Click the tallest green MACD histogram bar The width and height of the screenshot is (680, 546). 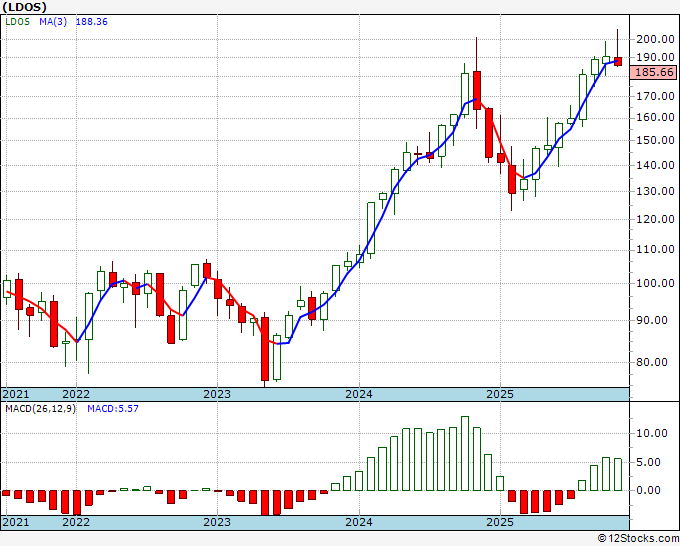coord(464,454)
